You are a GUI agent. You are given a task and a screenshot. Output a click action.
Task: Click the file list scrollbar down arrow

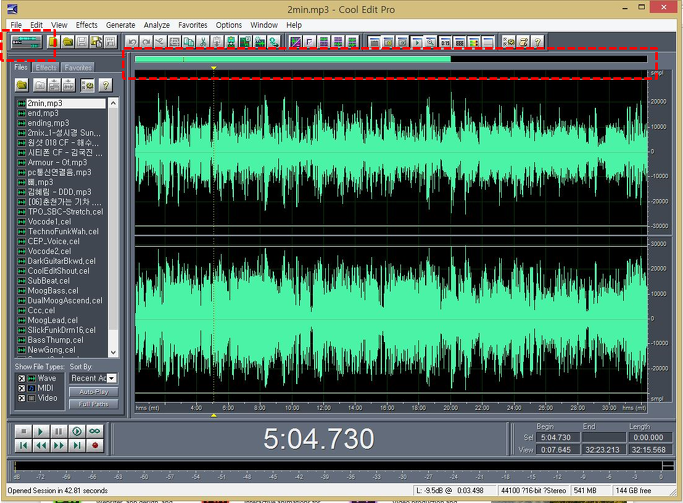coord(113,352)
